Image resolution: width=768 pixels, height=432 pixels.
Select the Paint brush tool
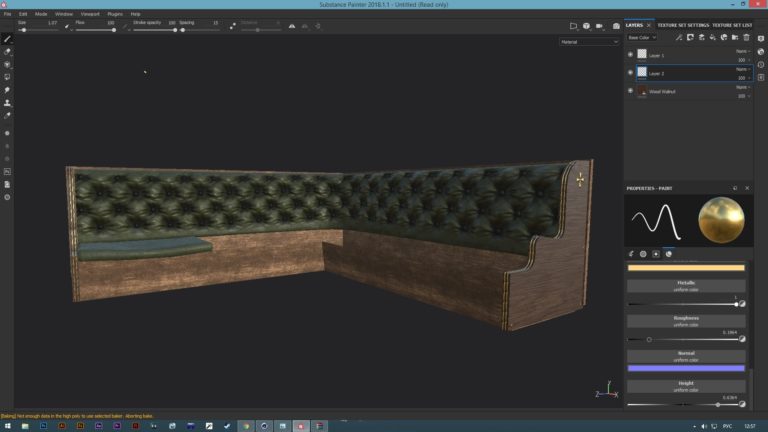[x=7, y=39]
